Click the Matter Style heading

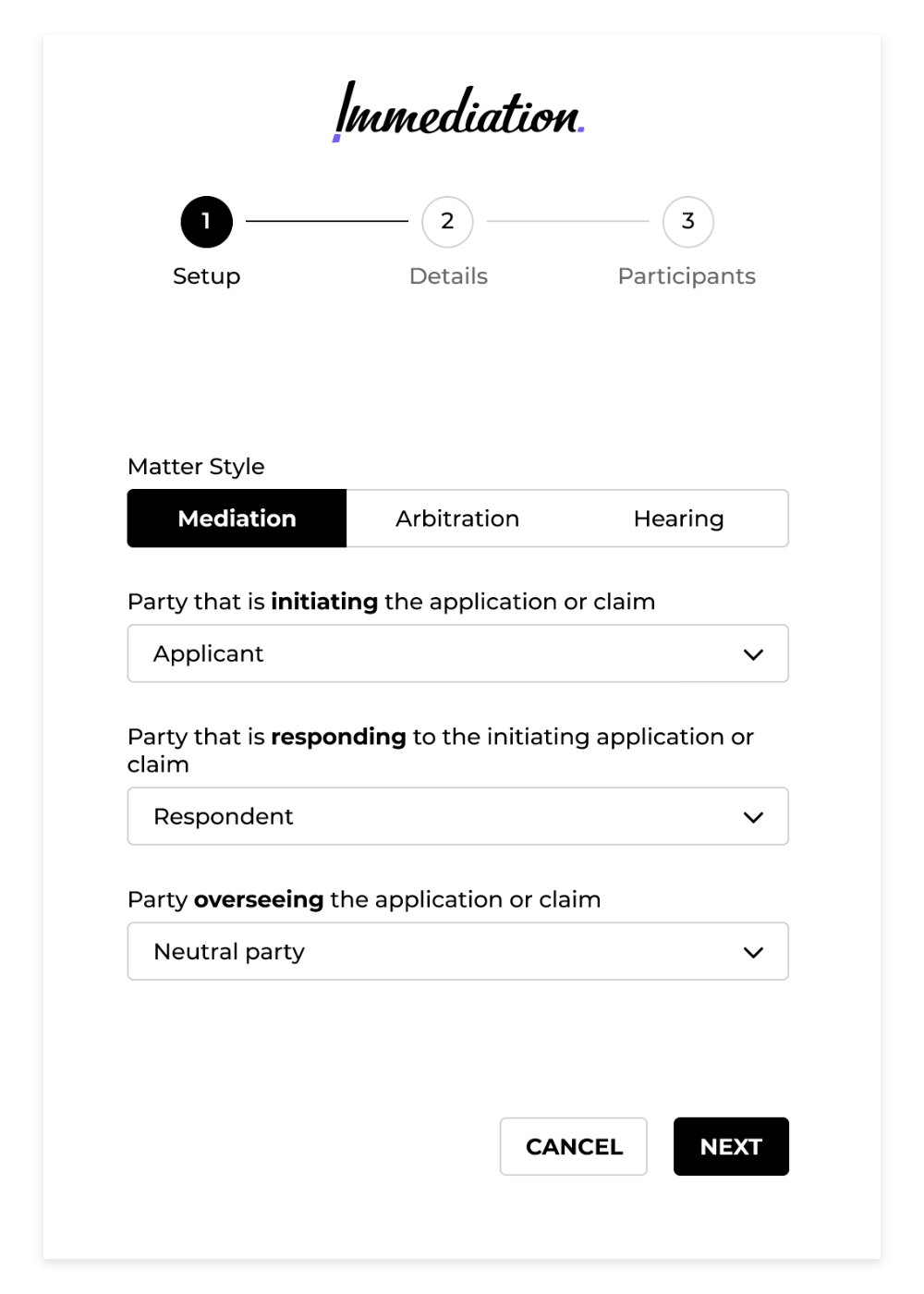[196, 467]
